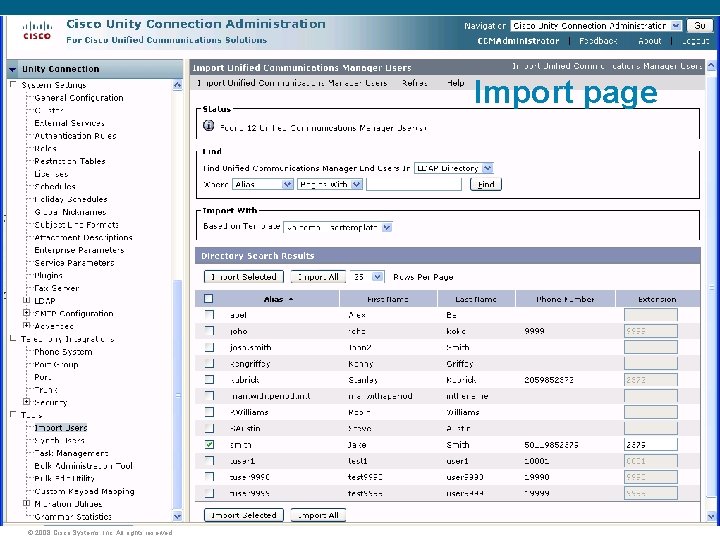The image size is (720, 540).
Task: Check the SAustin row checkbox
Action: tap(209, 428)
